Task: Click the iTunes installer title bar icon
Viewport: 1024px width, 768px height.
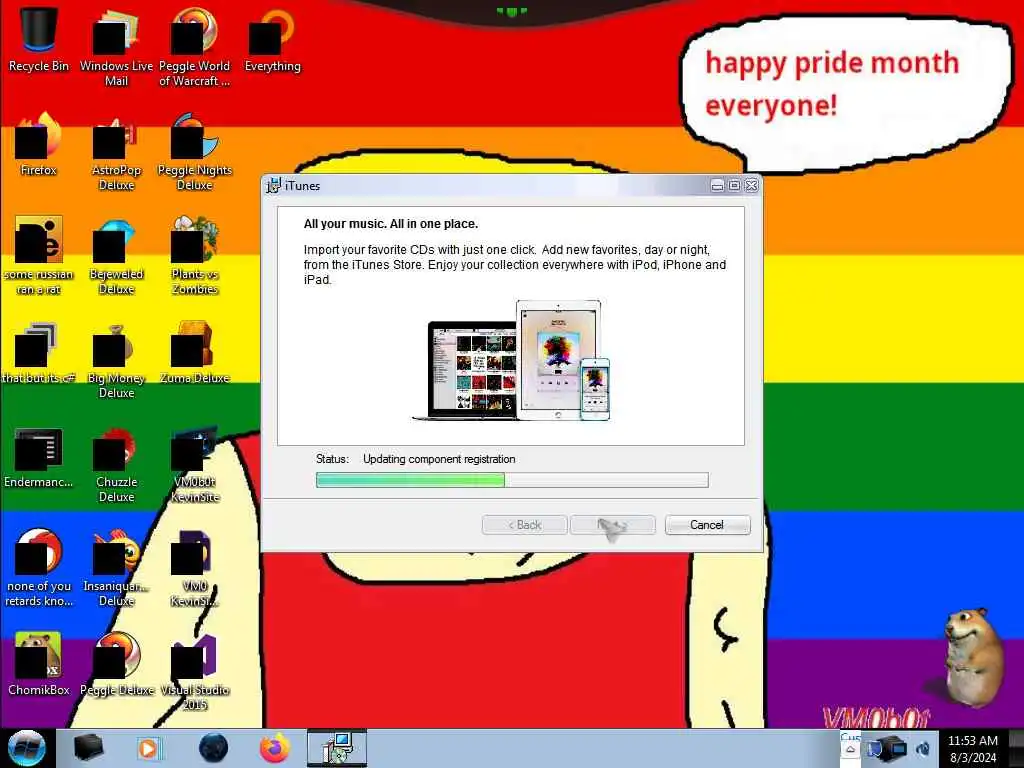Action: [x=273, y=185]
